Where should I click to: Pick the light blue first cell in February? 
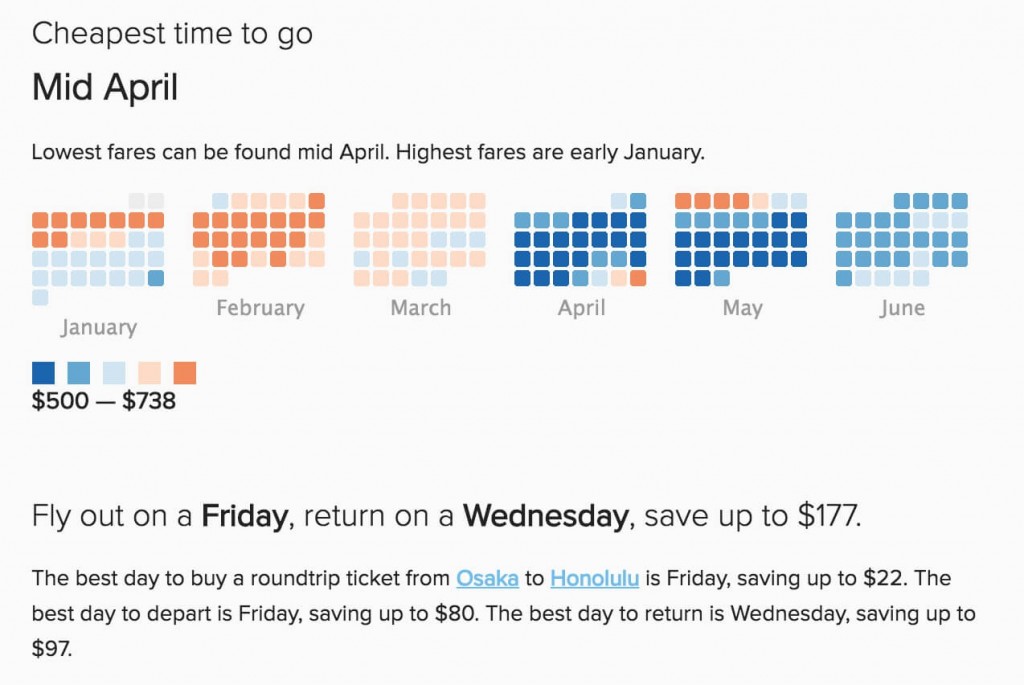pyautogui.click(x=221, y=200)
